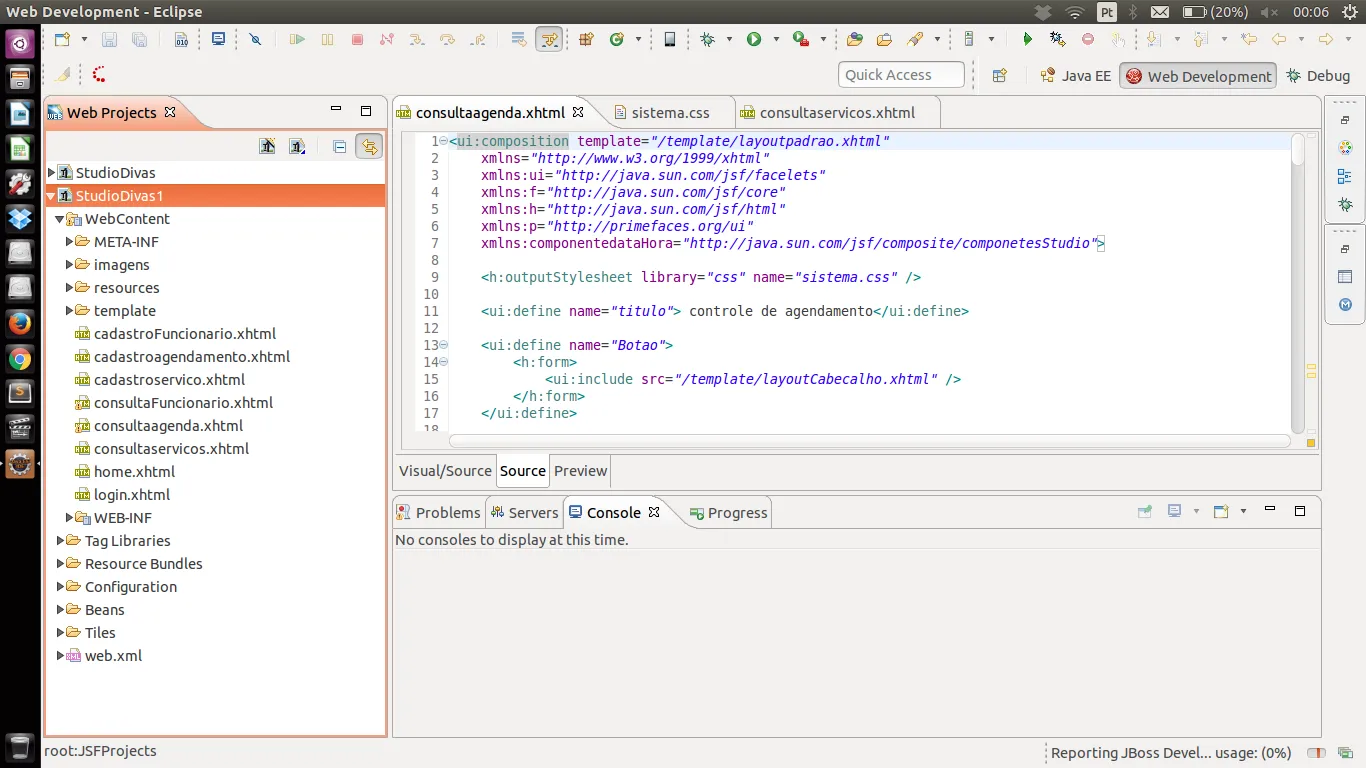The image size is (1366, 768).
Task: Click the Open Perspective icon
Action: click(x=999, y=76)
